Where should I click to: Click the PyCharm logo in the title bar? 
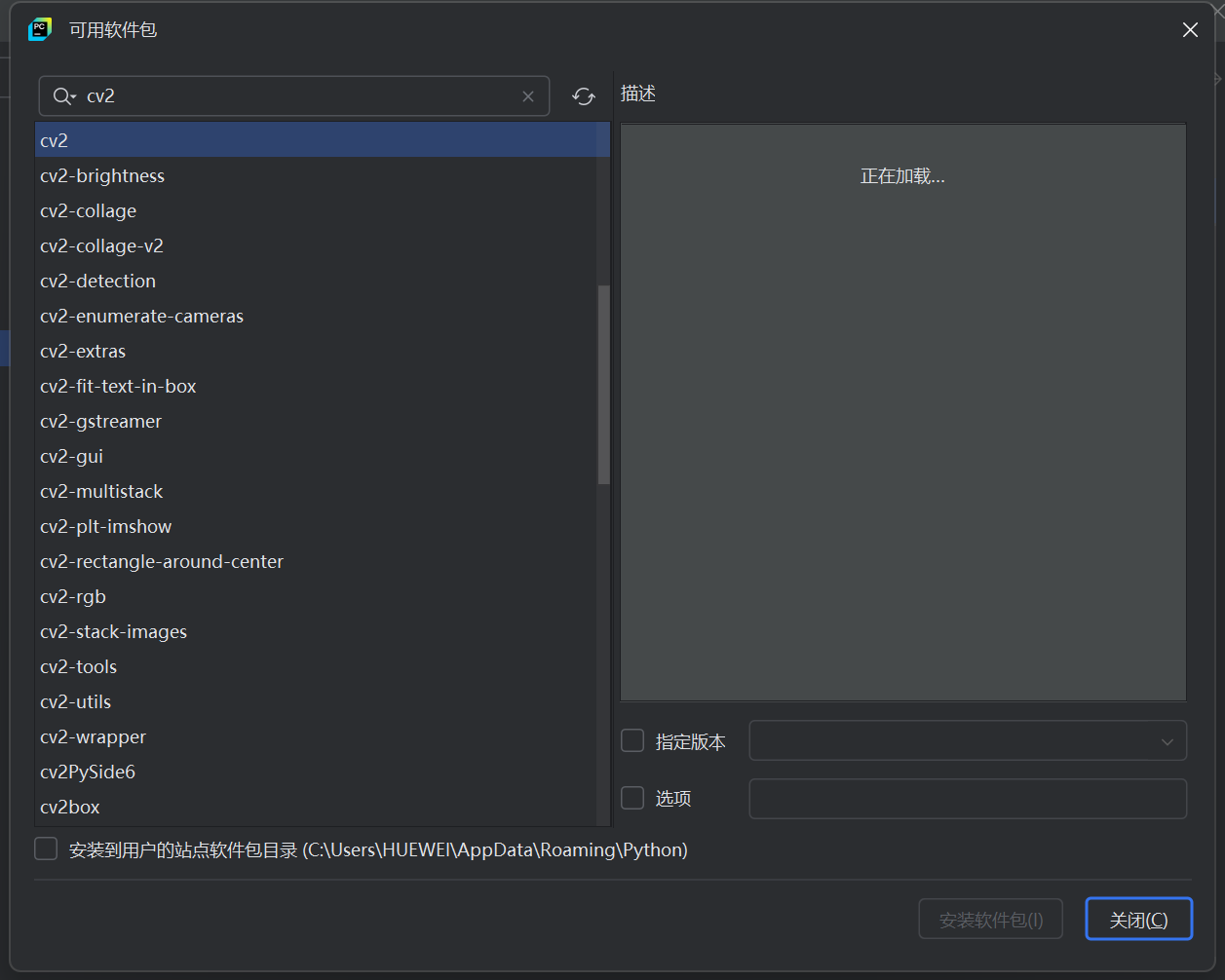click(39, 29)
